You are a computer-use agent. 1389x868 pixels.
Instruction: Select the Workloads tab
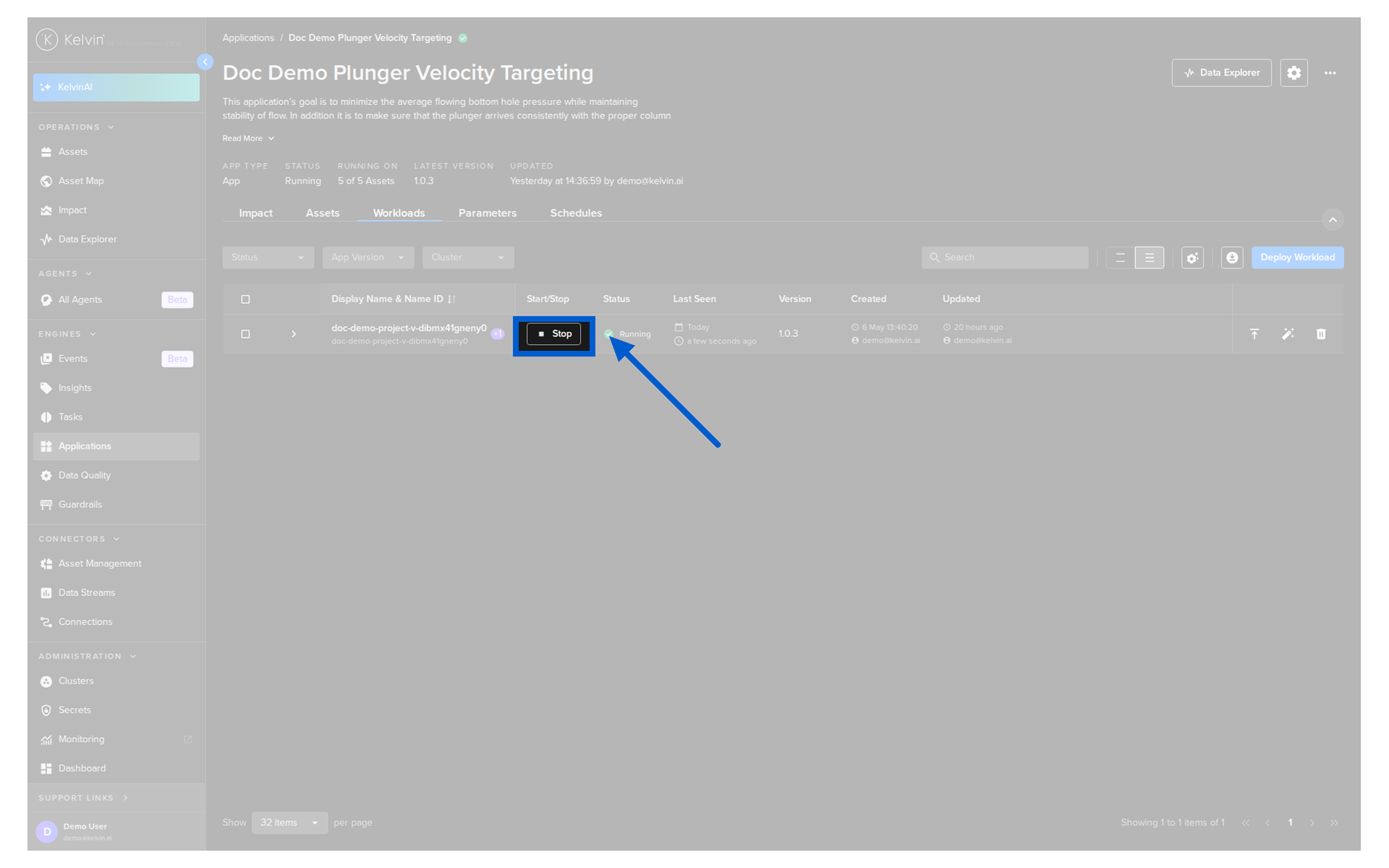[x=399, y=213]
